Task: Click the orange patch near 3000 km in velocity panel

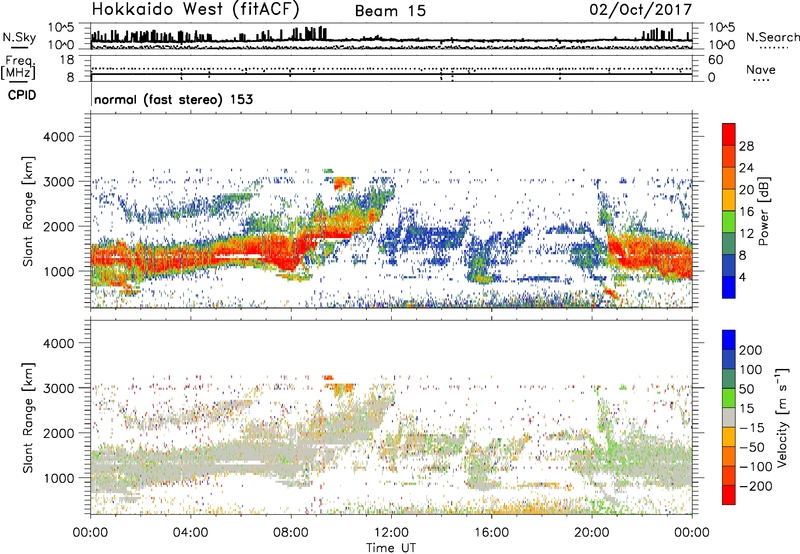Action: tap(341, 389)
